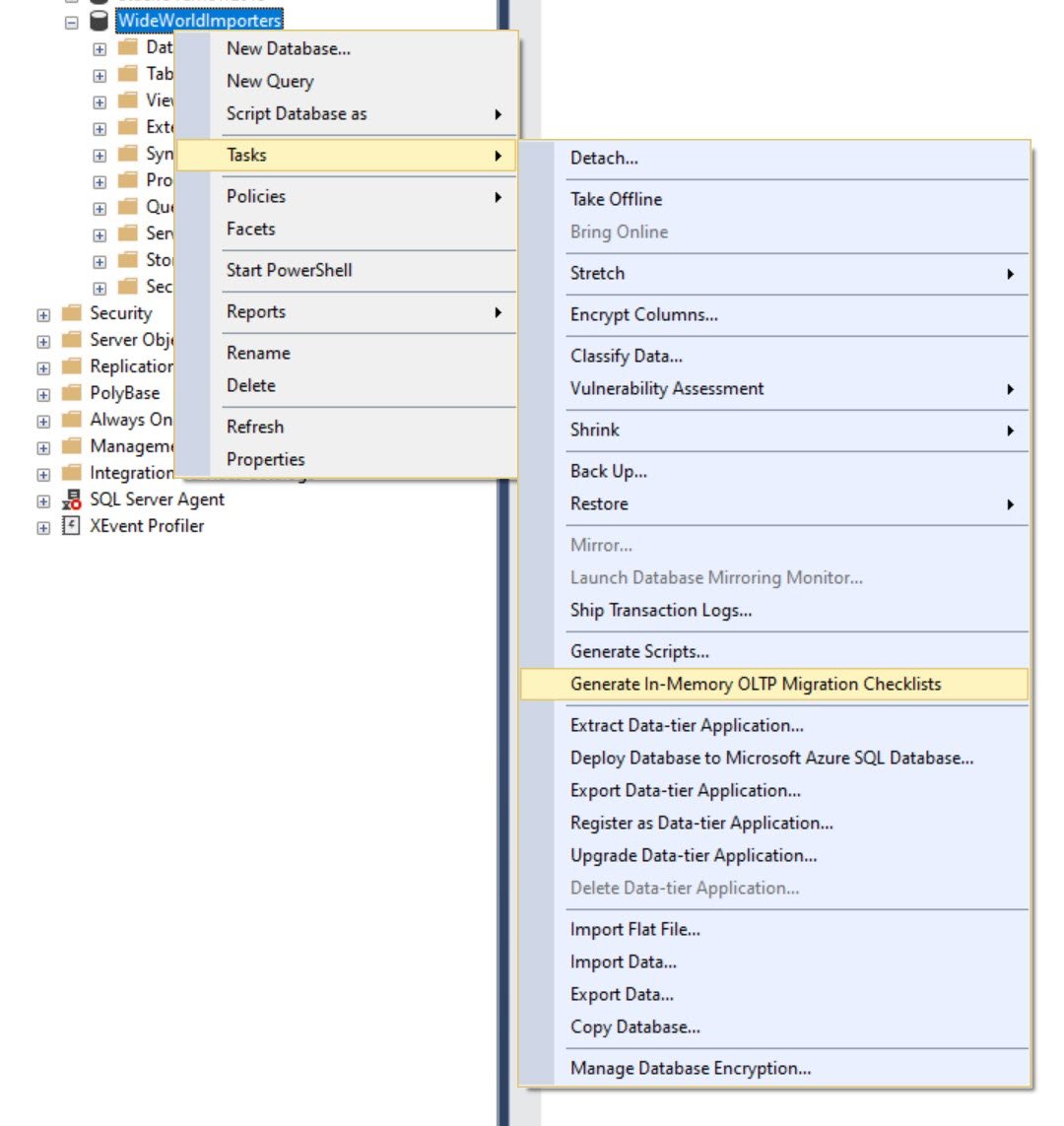Click the PolyBase folder icon
Image resolution: width=1064 pixels, height=1126 pixels.
71,393
